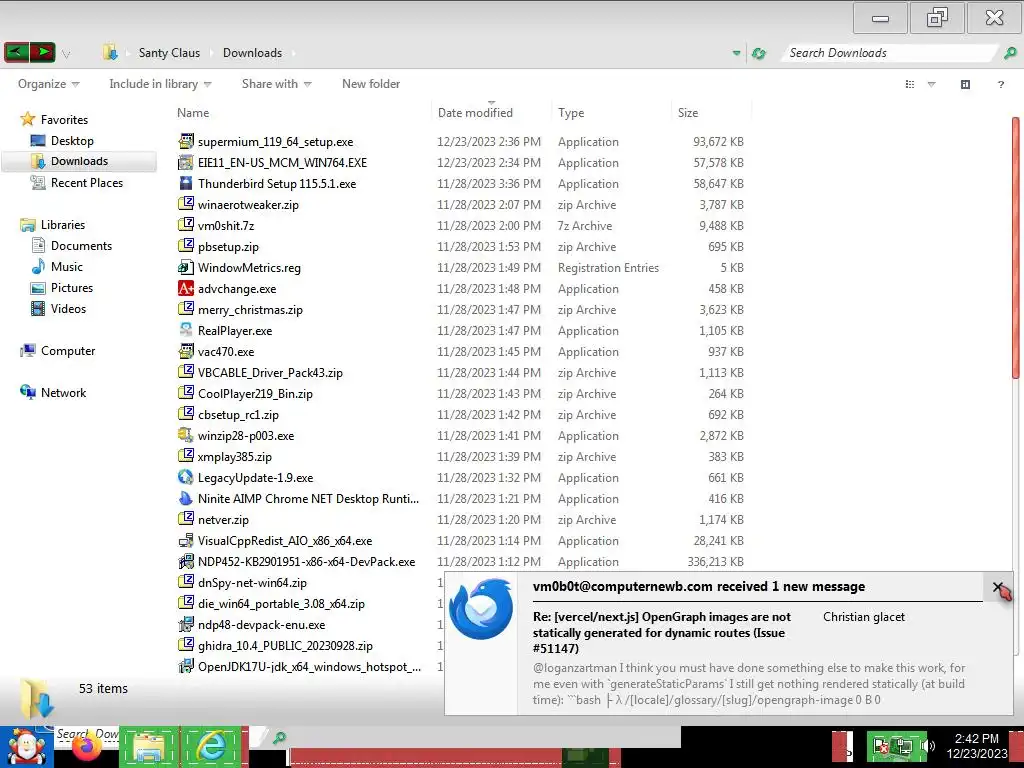
Task: Select the Thunderbird Setup 115.5.1.exe icon
Action: (x=186, y=183)
